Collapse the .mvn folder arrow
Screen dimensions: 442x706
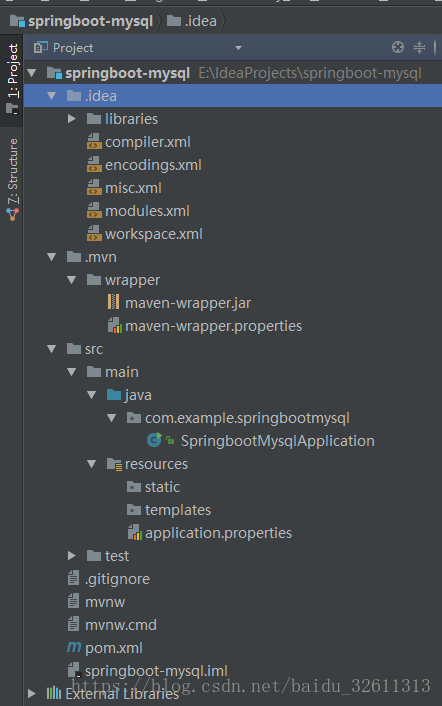coord(52,257)
